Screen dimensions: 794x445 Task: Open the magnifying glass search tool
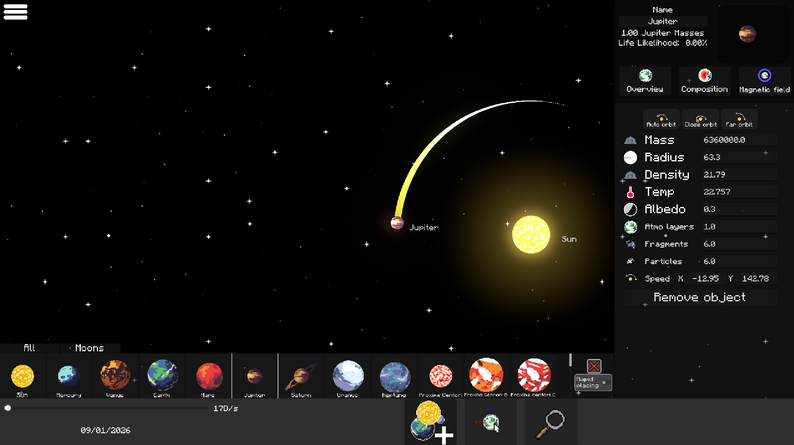[x=551, y=422]
